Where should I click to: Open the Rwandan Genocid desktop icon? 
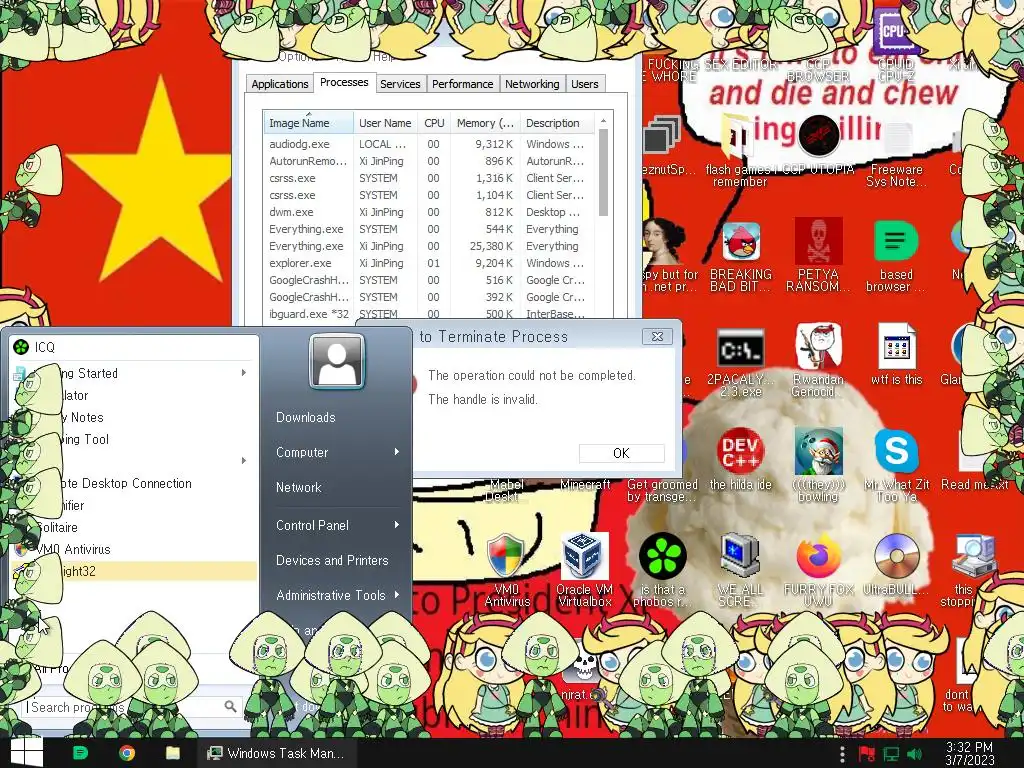pos(818,347)
